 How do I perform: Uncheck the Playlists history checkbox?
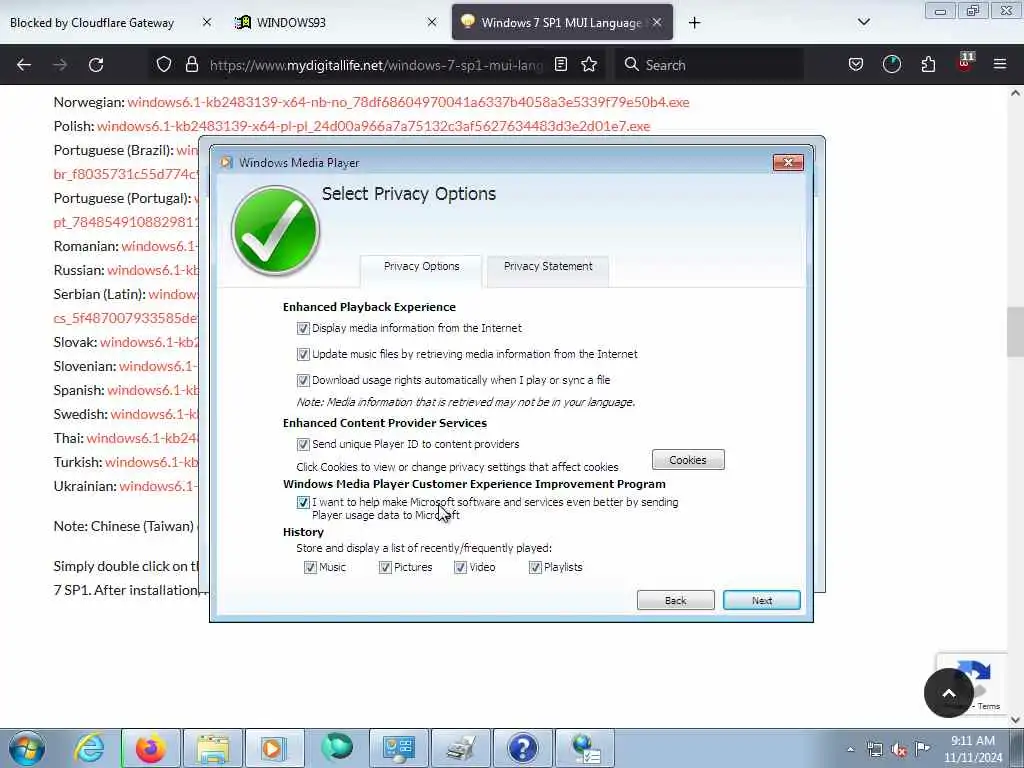click(535, 568)
